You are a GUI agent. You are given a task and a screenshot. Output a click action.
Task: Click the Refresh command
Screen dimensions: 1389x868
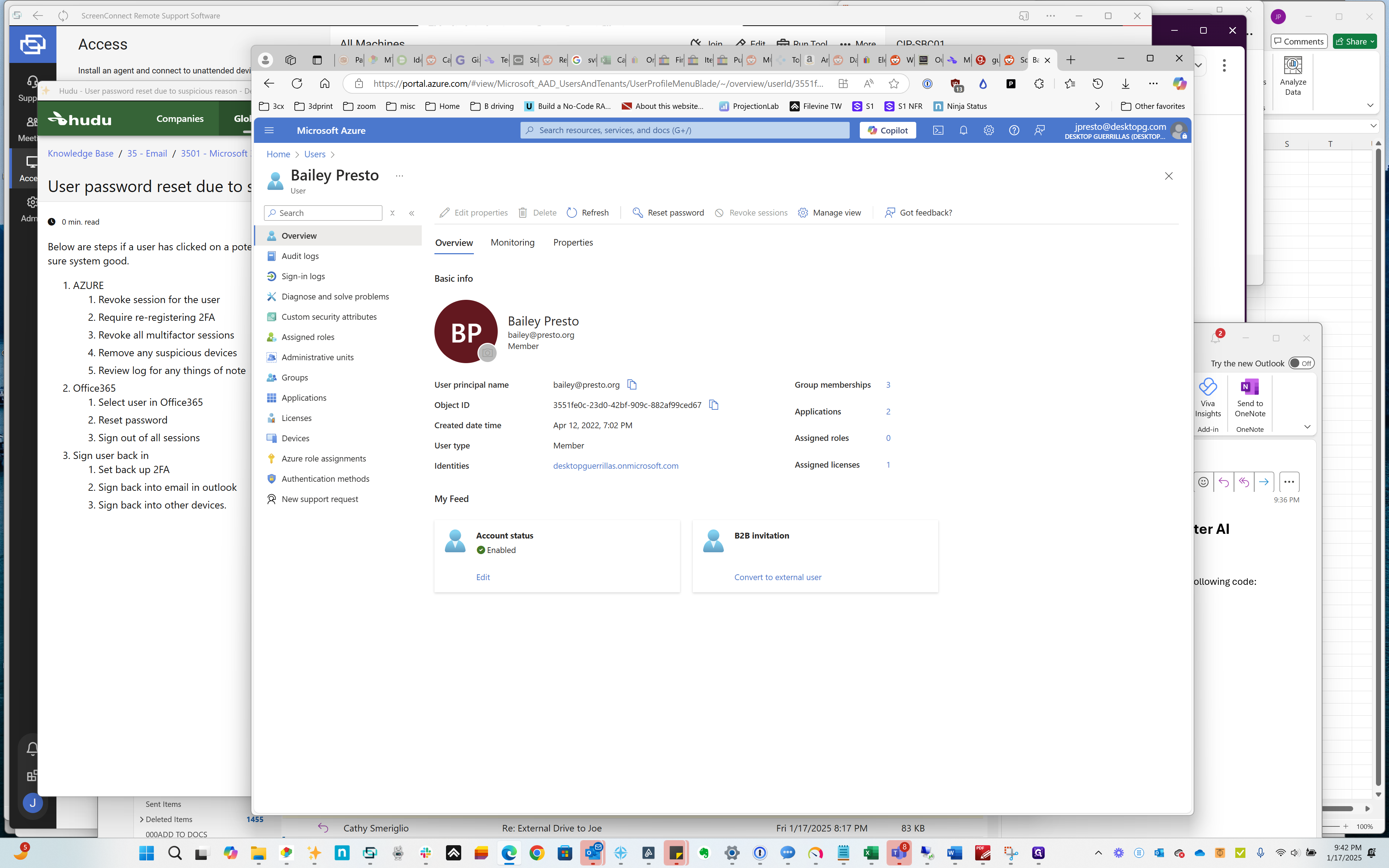588,213
